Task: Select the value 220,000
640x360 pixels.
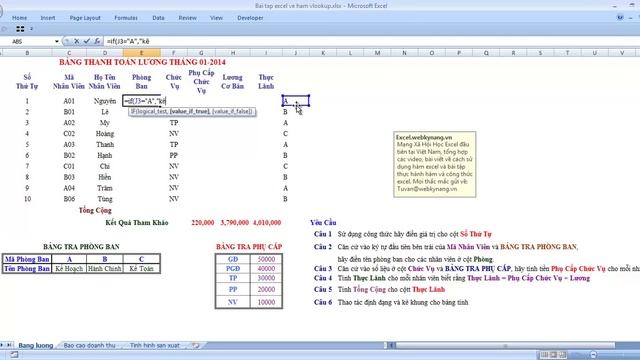Action: (202, 222)
